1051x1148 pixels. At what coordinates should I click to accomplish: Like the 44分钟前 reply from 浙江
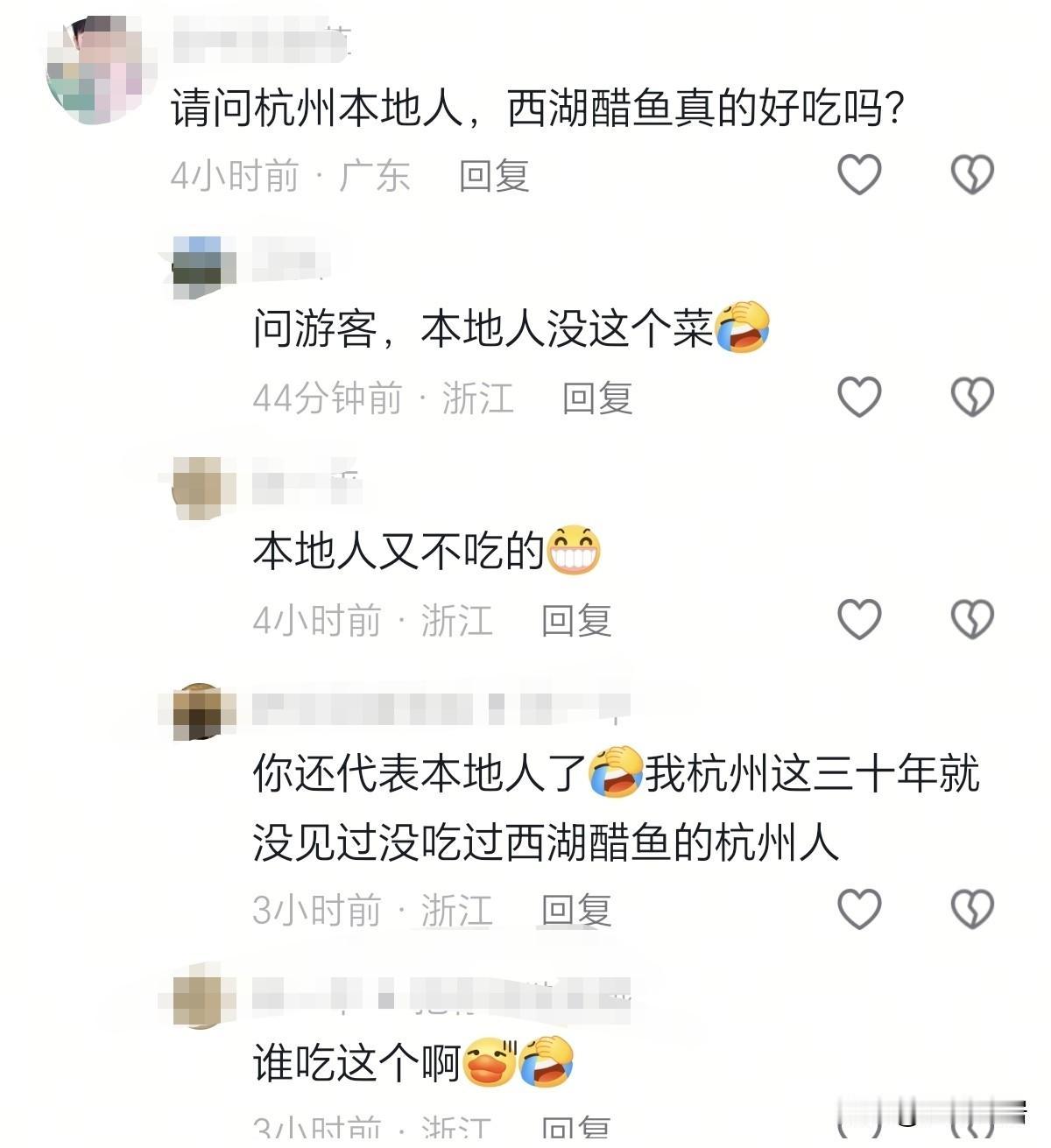pos(859,397)
